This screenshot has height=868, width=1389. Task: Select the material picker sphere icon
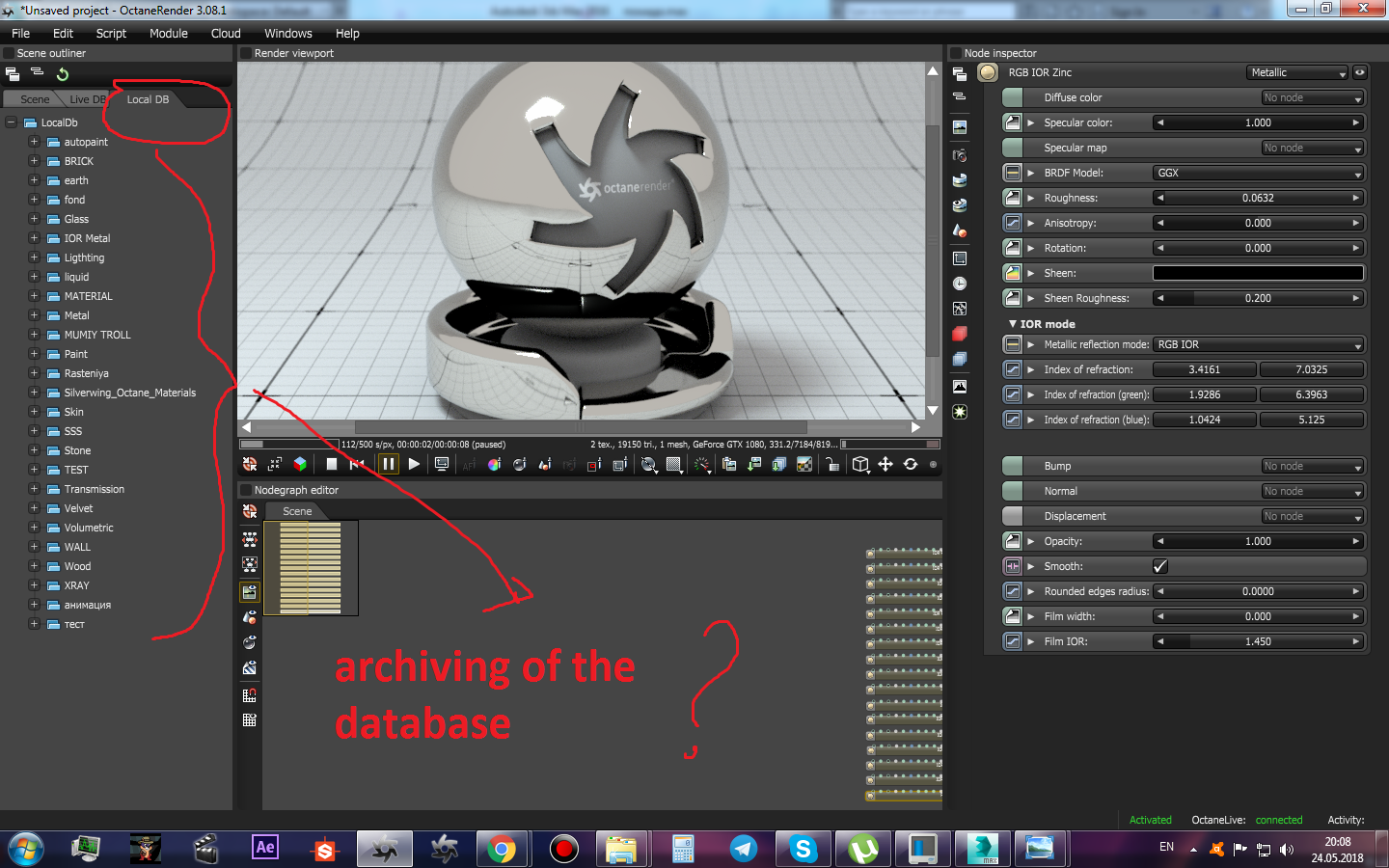coord(519,464)
